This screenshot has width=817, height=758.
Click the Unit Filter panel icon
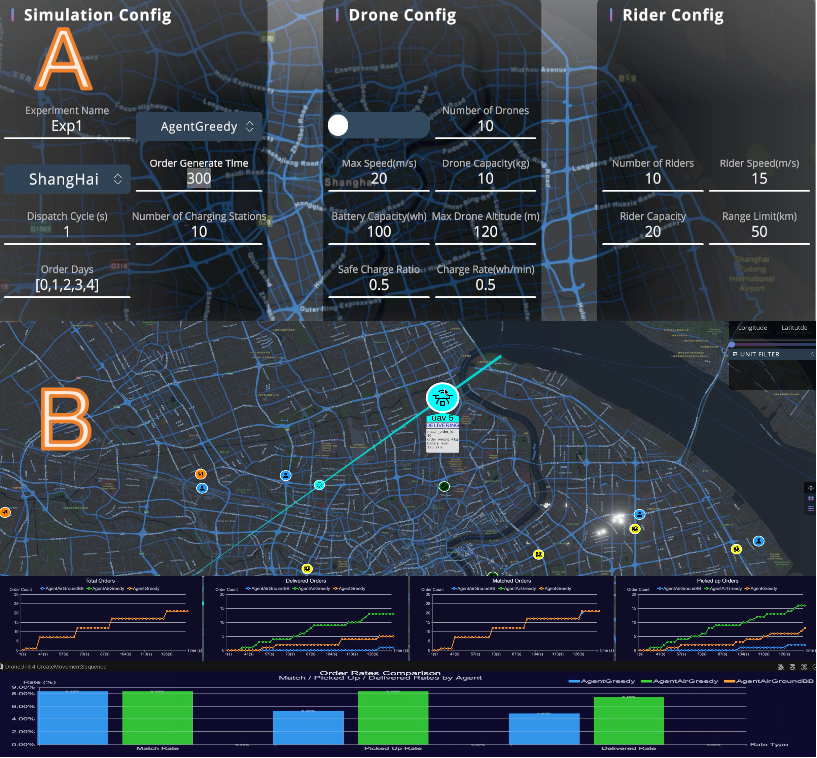point(735,354)
